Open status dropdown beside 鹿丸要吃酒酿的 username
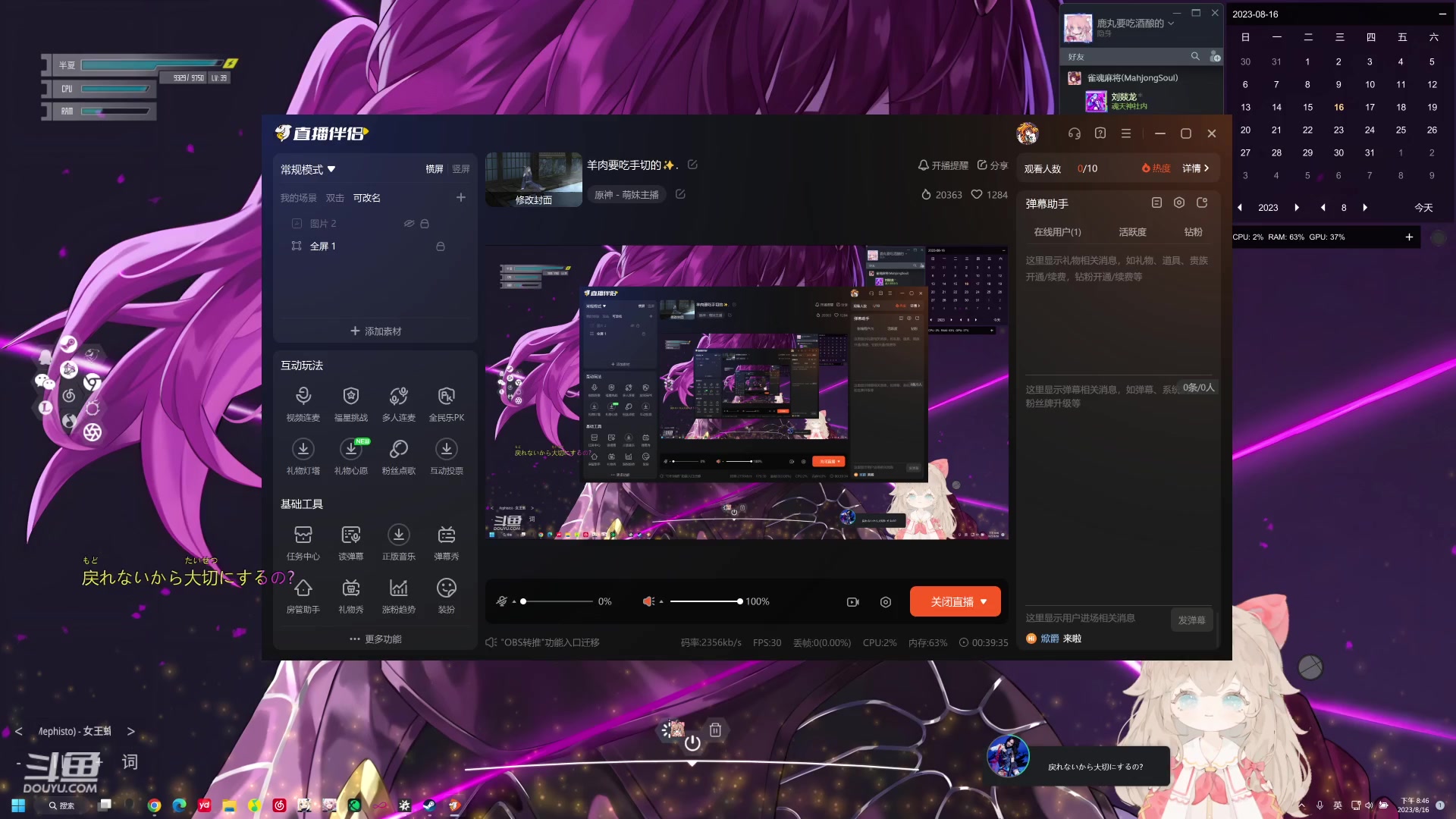This screenshot has width=1456, height=819. [1171, 24]
